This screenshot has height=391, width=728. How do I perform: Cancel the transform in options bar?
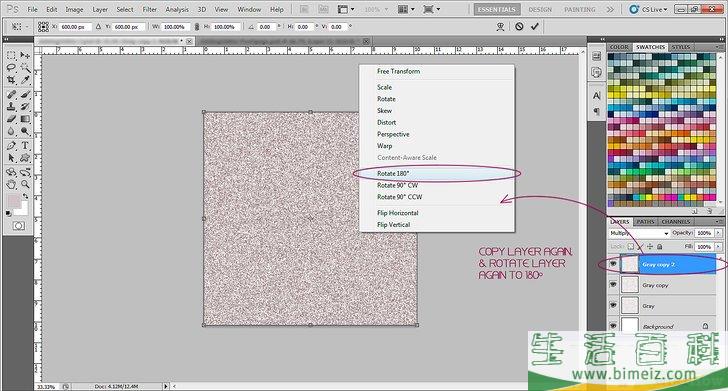tap(519, 26)
